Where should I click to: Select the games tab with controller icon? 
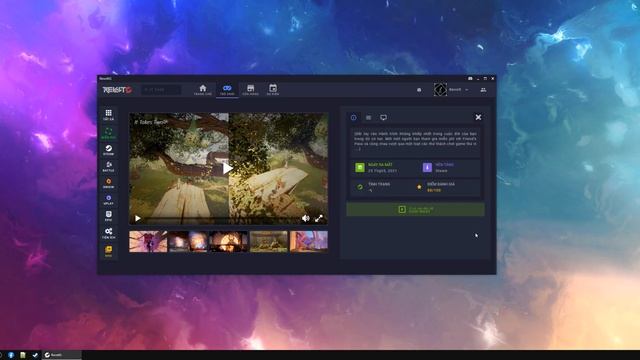pos(227,90)
